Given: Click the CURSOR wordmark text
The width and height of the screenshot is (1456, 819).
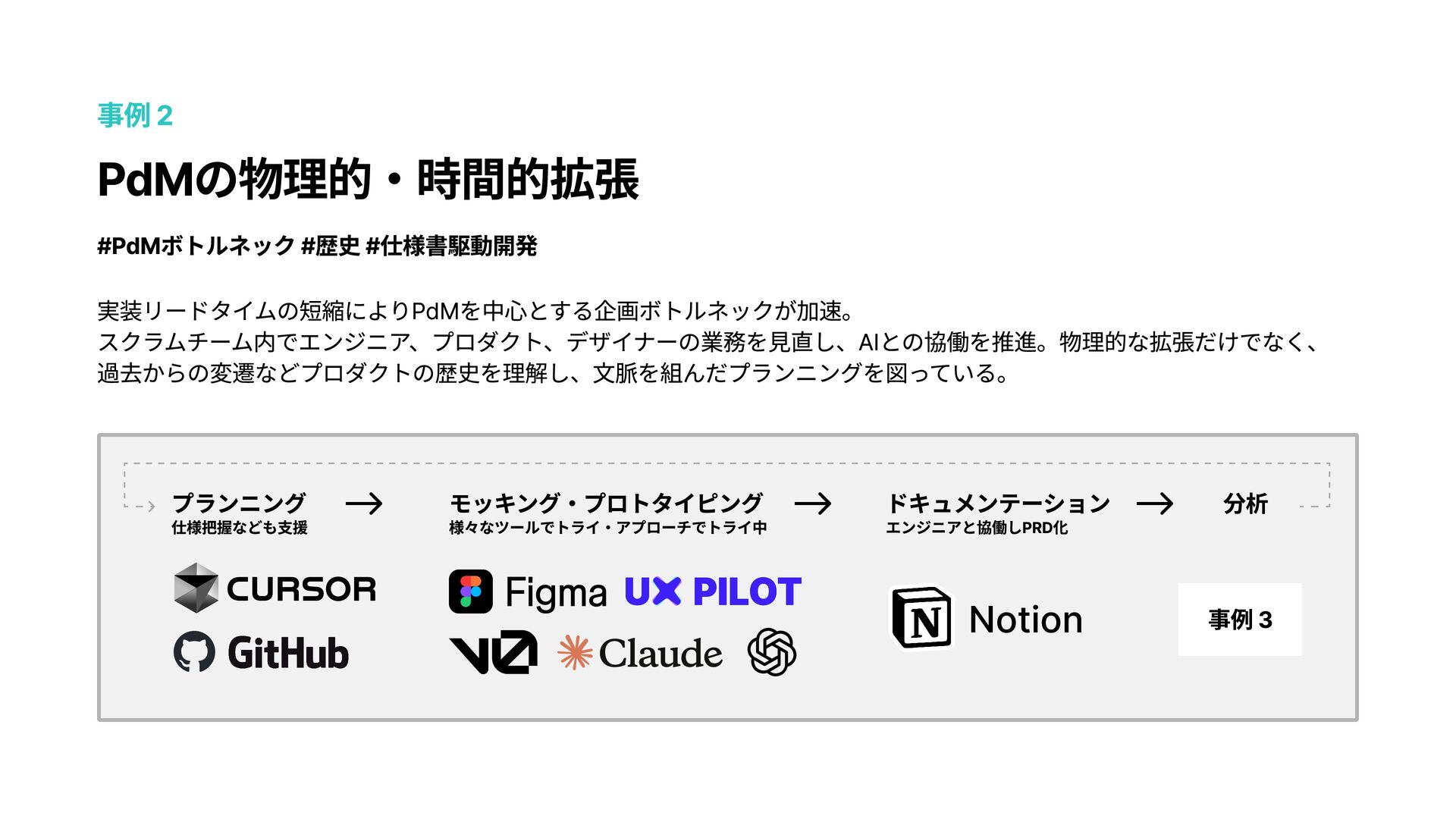Looking at the screenshot, I should (301, 589).
